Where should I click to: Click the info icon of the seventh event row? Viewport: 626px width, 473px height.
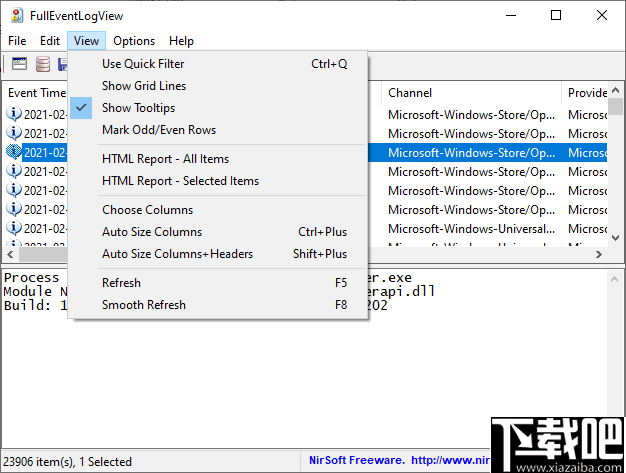[14, 228]
